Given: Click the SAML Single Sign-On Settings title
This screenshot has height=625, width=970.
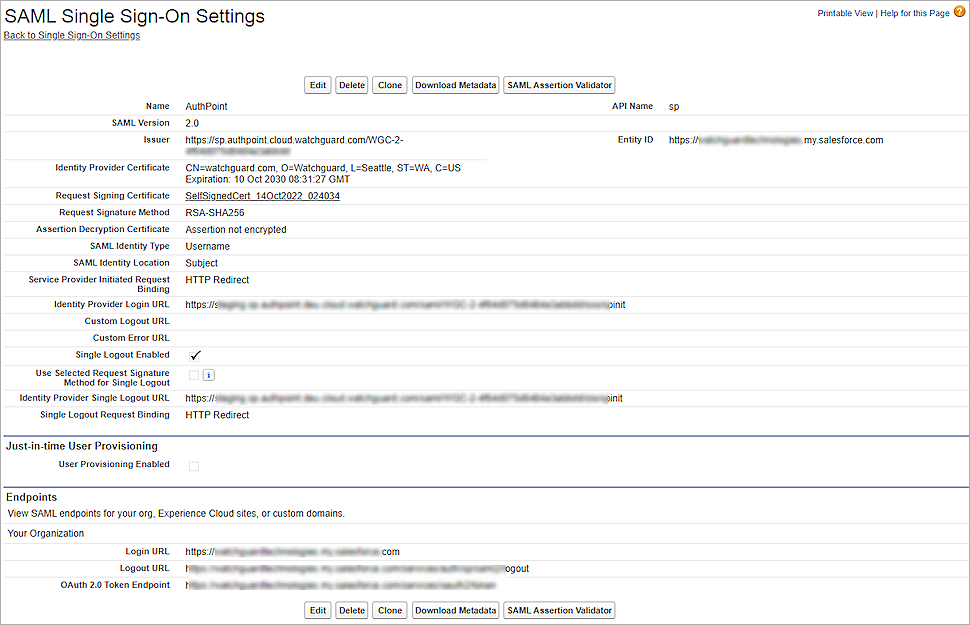Looking at the screenshot, I should [134, 16].
